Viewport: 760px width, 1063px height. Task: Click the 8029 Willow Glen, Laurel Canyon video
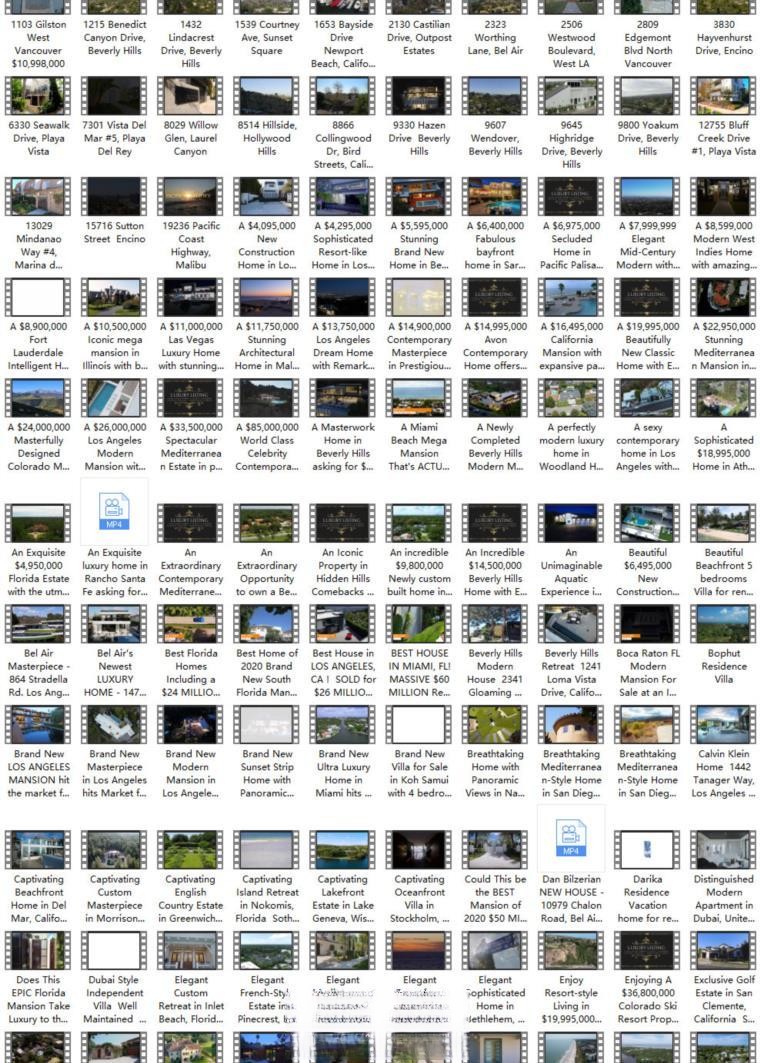(x=190, y=97)
